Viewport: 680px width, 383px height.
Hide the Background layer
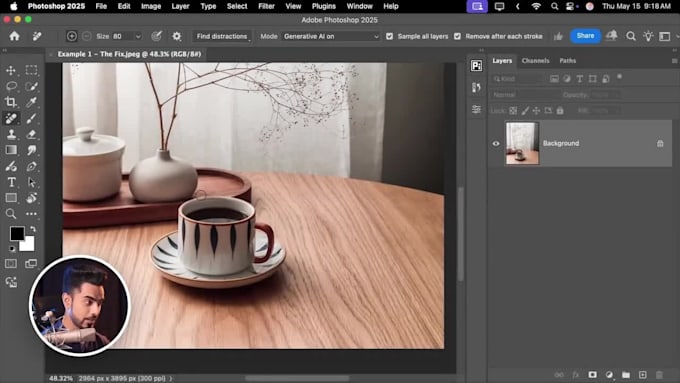[496, 143]
